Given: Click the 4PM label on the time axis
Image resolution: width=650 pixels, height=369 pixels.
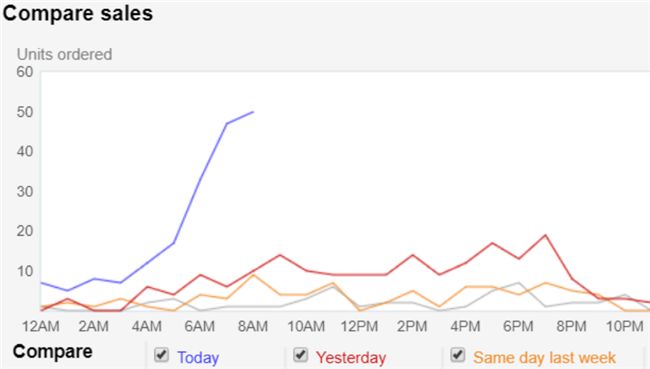Looking at the screenshot, I should (465, 326).
